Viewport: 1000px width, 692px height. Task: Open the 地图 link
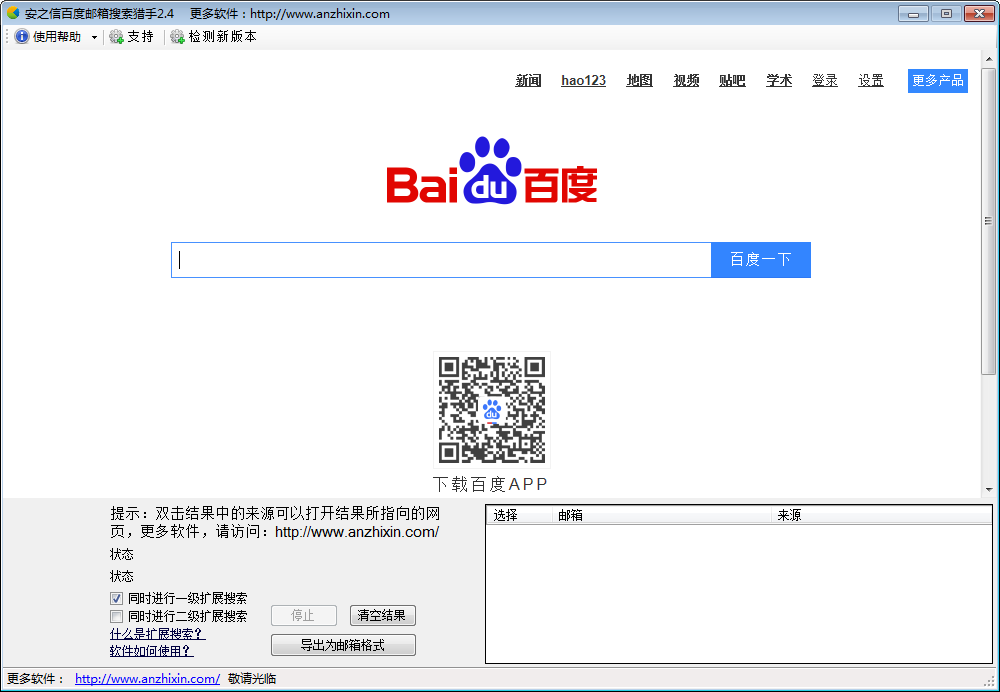click(x=639, y=80)
